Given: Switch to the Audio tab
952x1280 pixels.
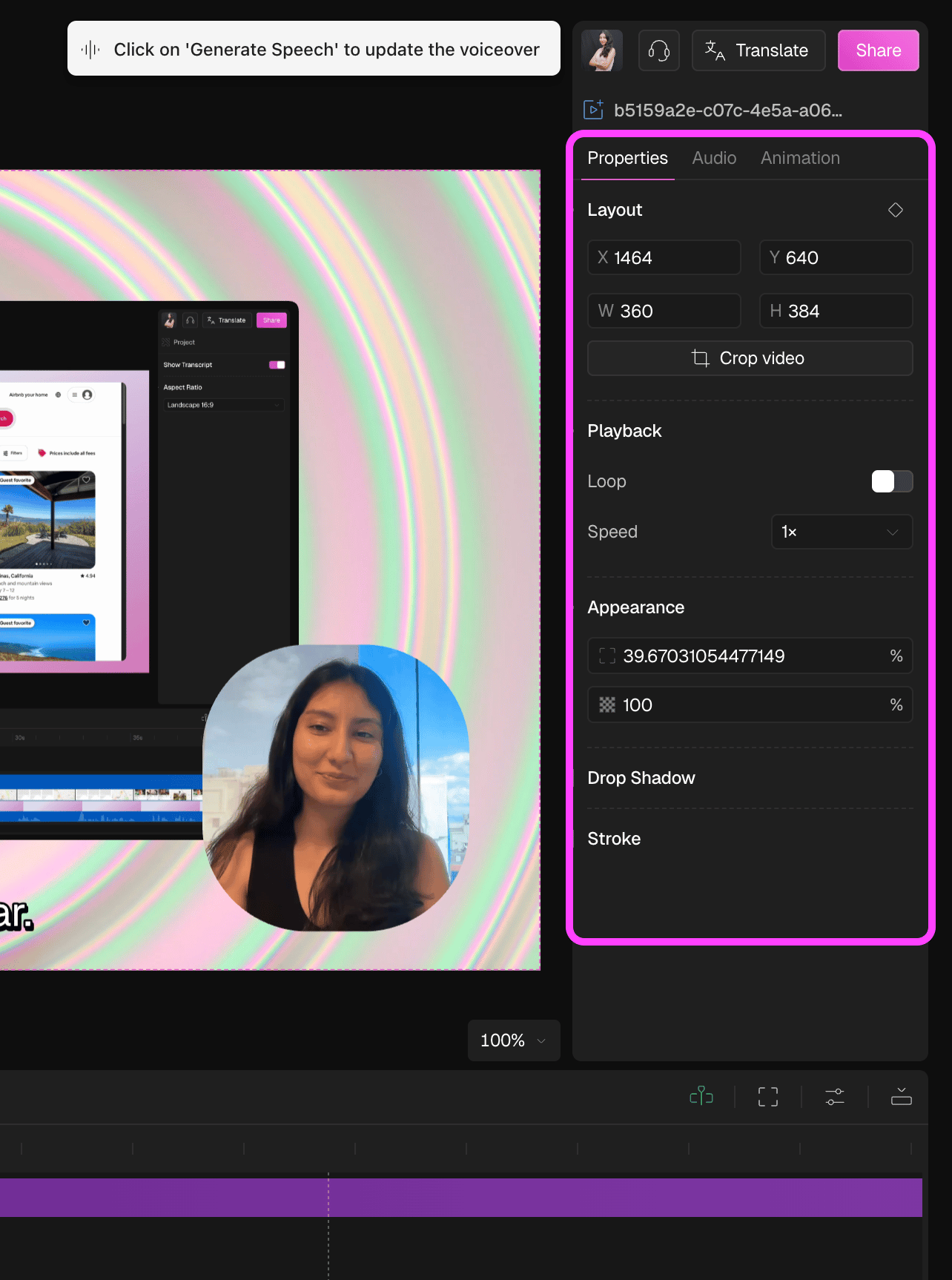Looking at the screenshot, I should click(714, 158).
